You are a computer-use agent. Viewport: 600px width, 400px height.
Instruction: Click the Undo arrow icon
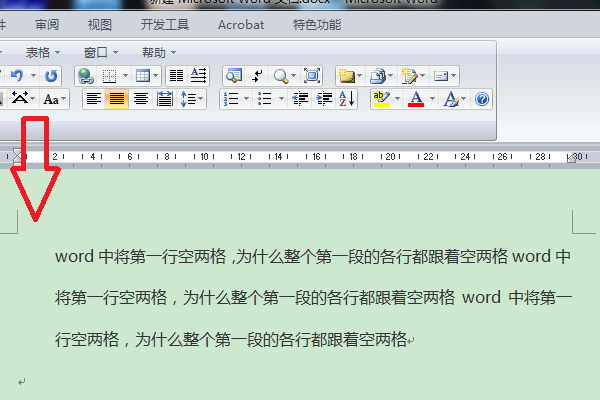(x=17, y=75)
